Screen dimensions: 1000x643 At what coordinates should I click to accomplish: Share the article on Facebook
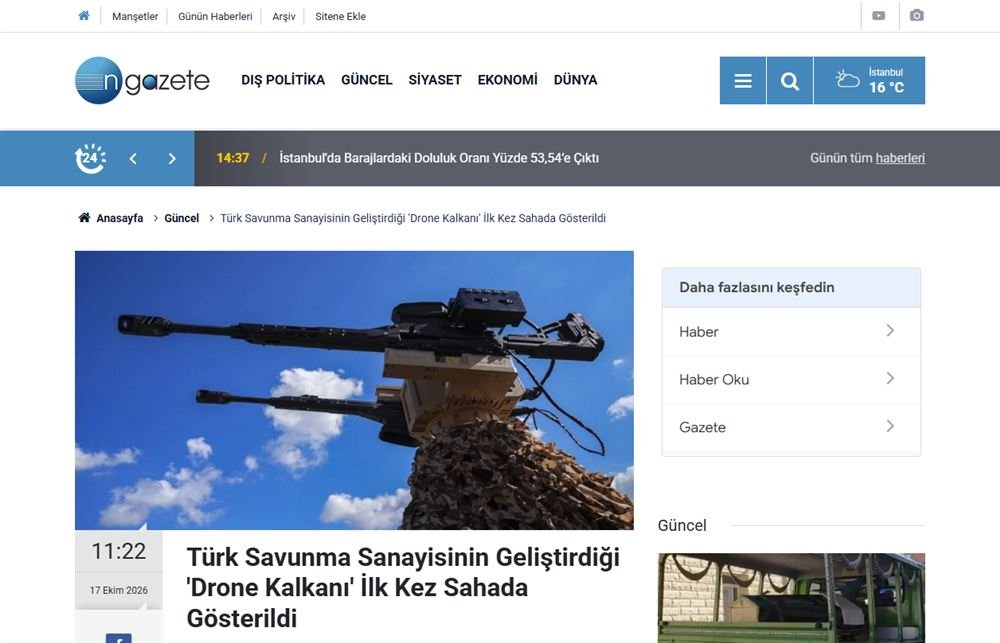pyautogui.click(x=119, y=638)
